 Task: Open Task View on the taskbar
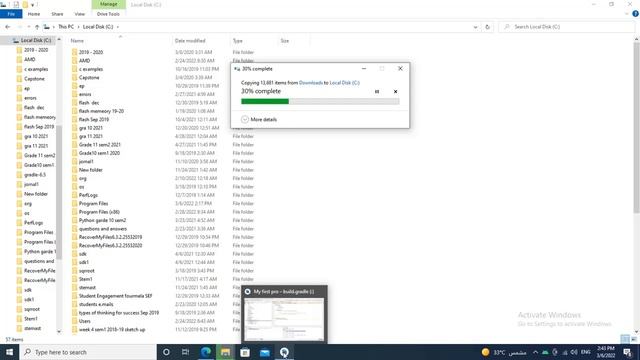[185, 352]
